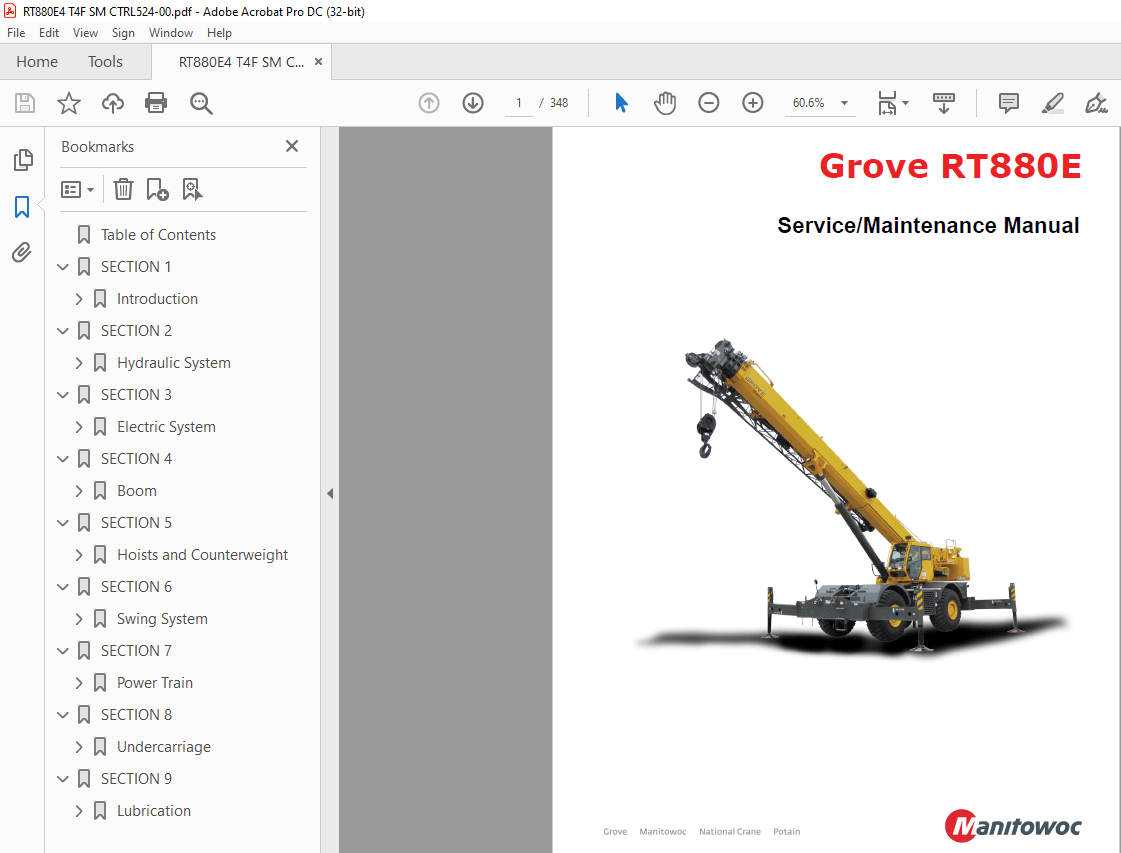This screenshot has height=853, width=1121.
Task: Open the Page Thumbnails panel
Action: pos(23,160)
